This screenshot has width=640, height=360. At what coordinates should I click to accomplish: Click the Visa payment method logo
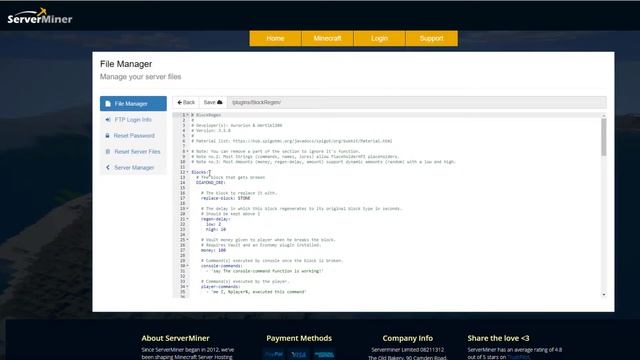(299, 354)
